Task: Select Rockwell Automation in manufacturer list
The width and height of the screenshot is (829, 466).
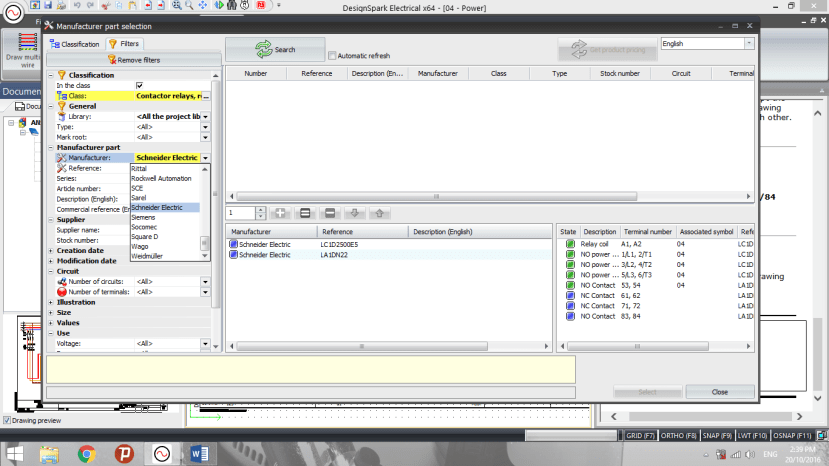Action: [x=165, y=178]
